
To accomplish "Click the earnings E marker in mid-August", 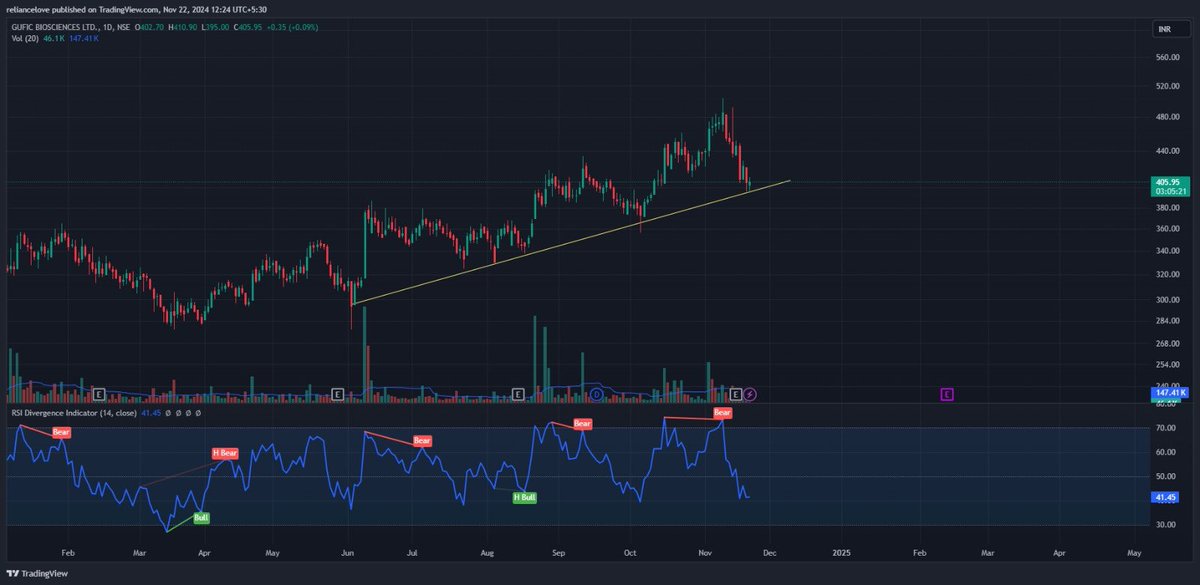I will (x=518, y=394).
